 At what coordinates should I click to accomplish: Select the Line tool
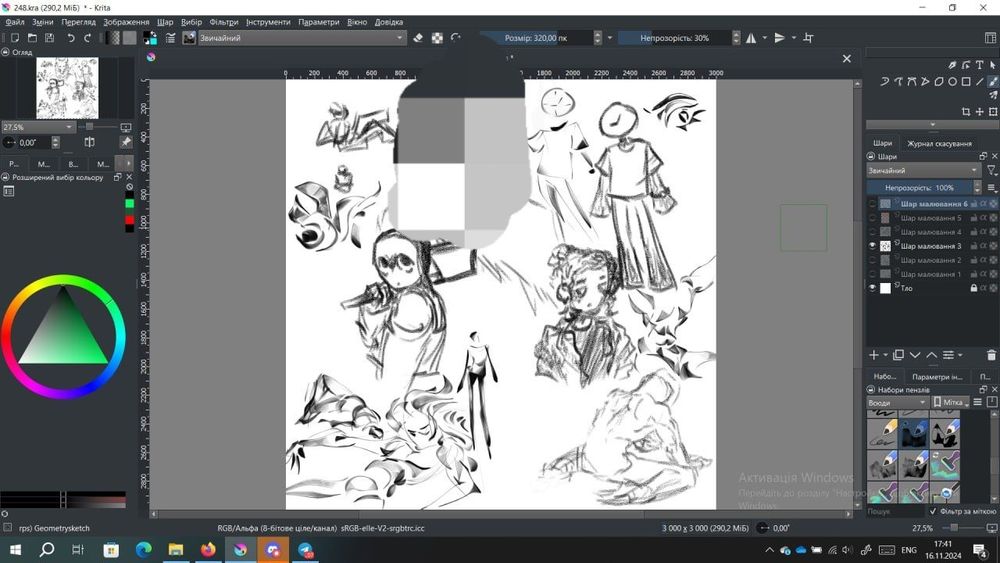(980, 82)
